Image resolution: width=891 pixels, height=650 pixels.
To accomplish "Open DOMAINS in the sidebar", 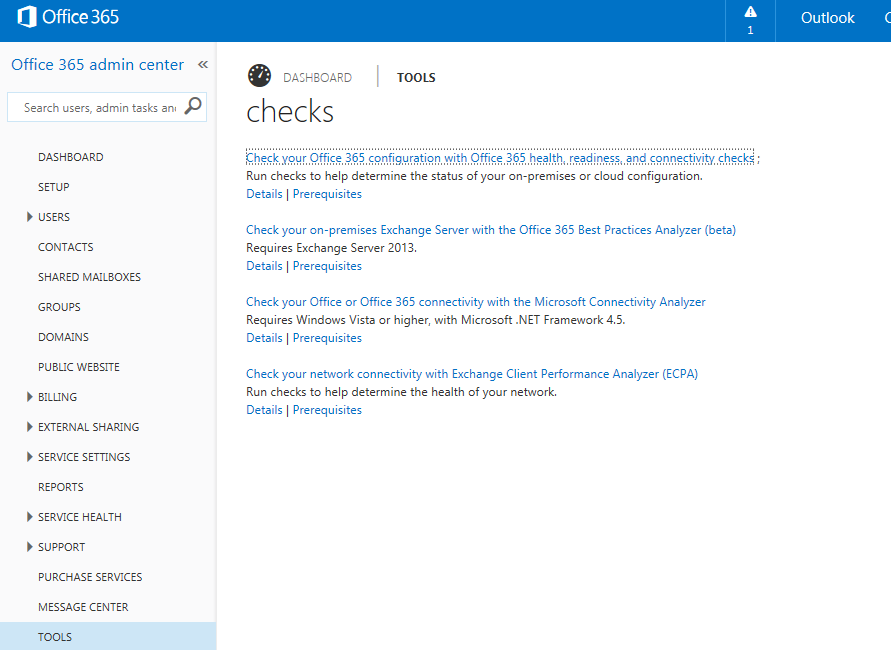I will click(63, 338).
